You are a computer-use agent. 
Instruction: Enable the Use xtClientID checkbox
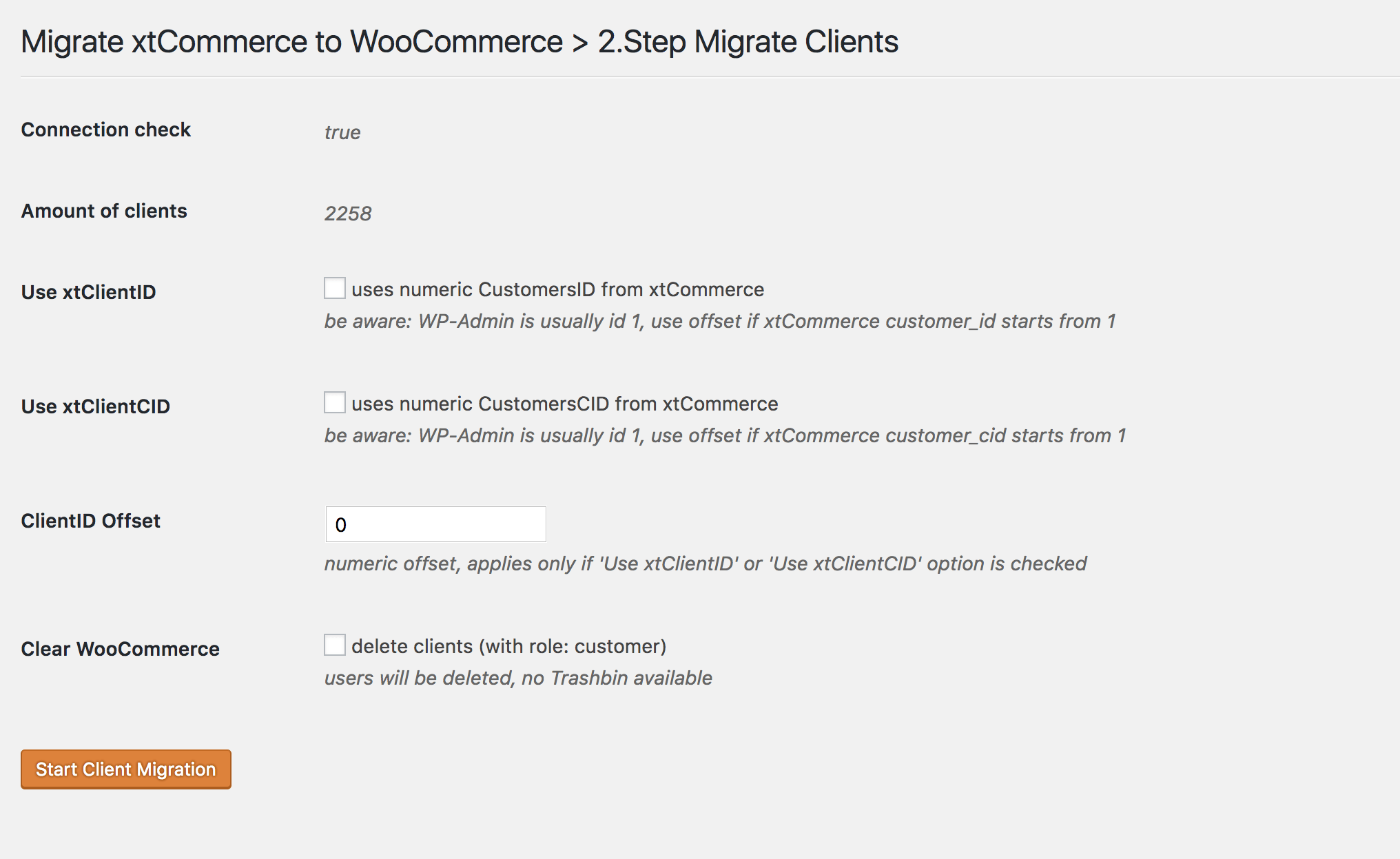tap(335, 288)
